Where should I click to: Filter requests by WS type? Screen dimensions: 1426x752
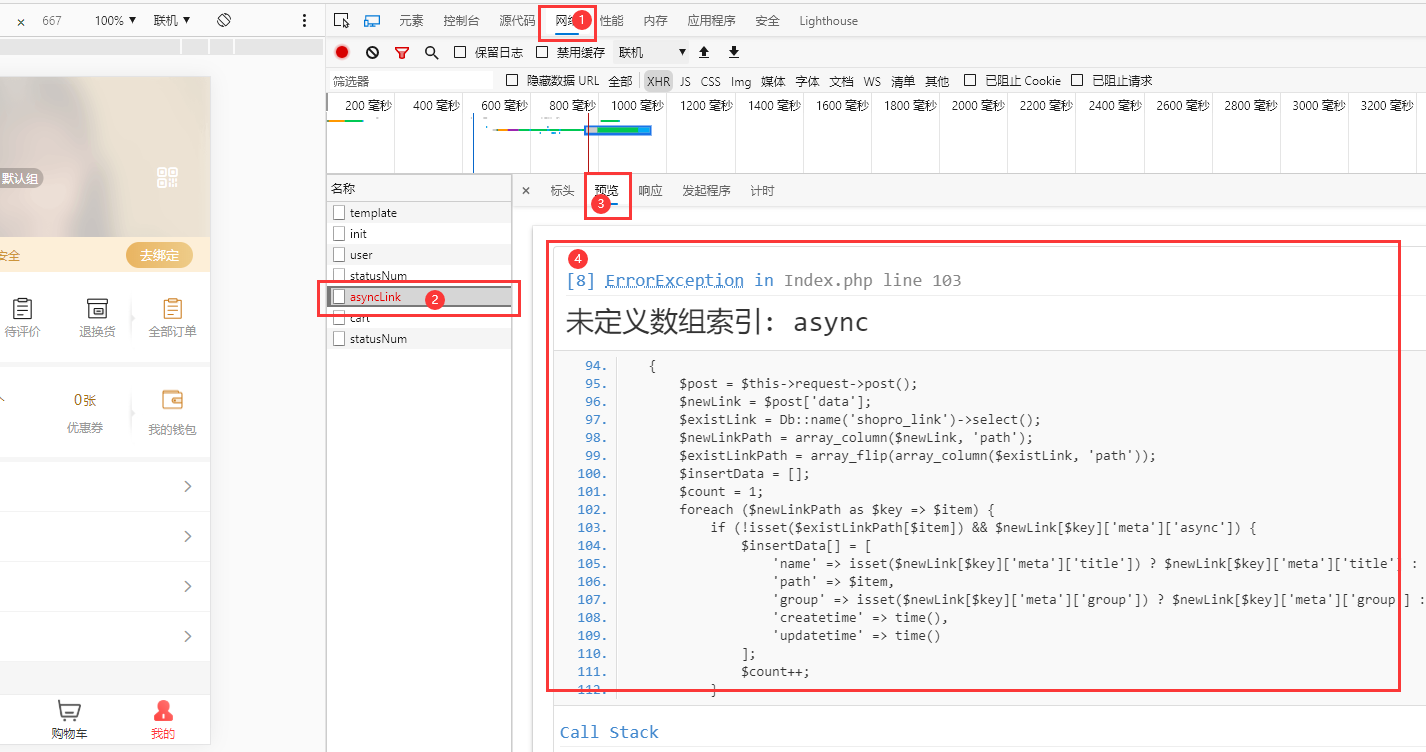pyautogui.click(x=872, y=81)
